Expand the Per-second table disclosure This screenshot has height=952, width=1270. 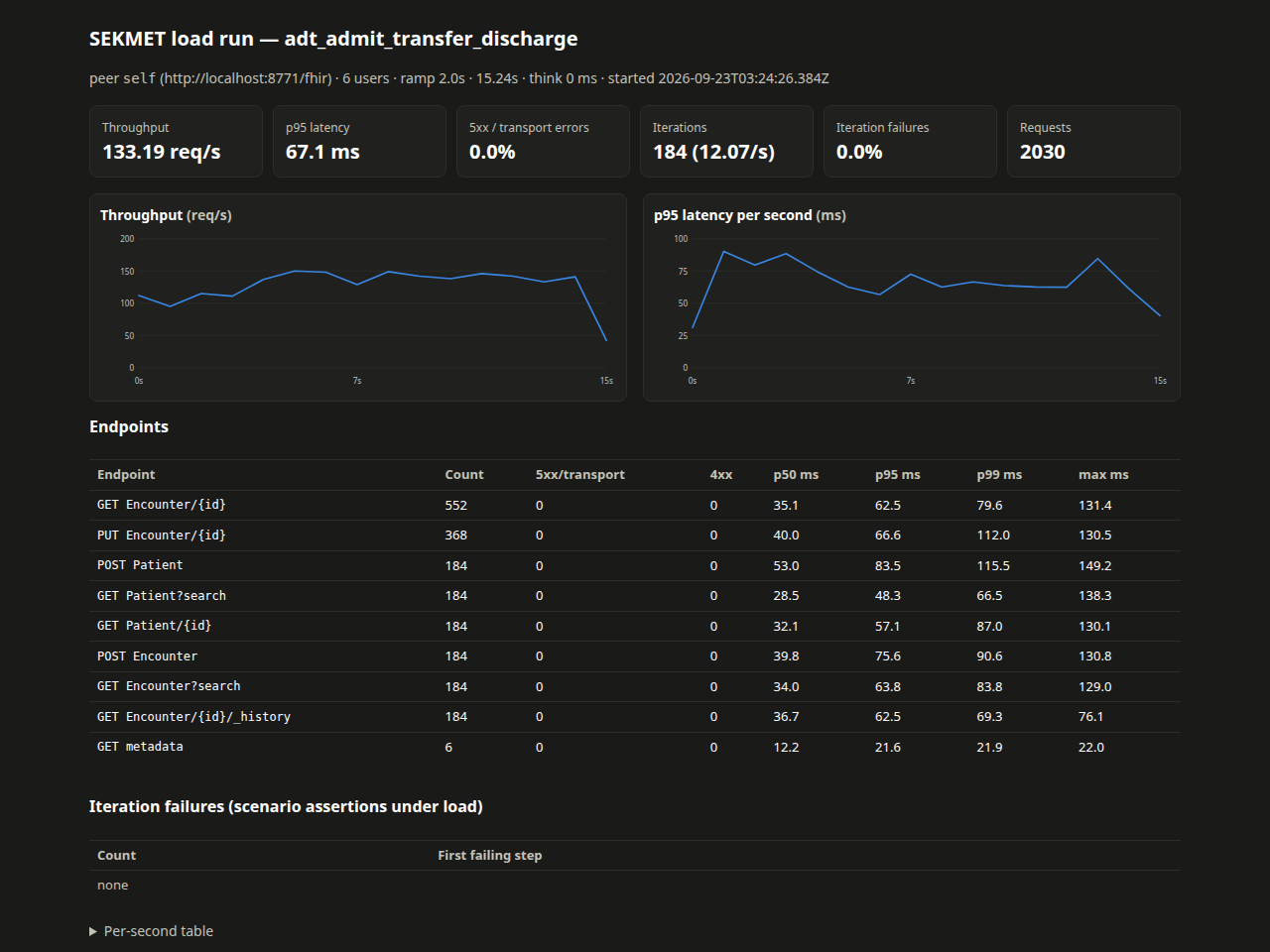151,931
